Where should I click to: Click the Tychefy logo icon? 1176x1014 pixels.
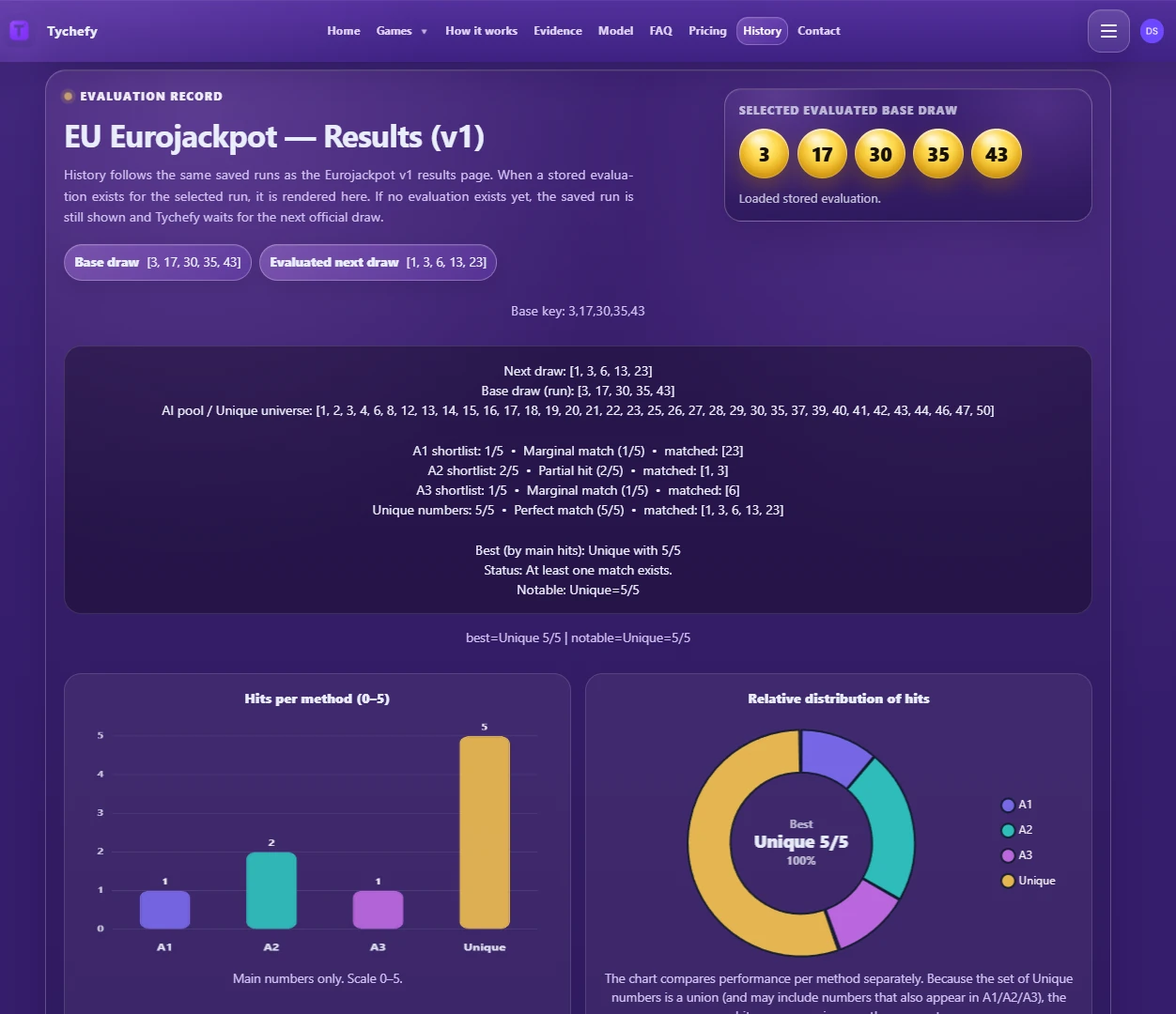(x=19, y=31)
